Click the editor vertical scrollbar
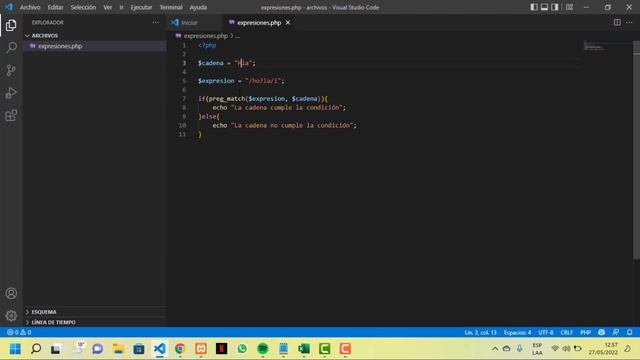The width and height of the screenshot is (640, 360). (x=636, y=149)
